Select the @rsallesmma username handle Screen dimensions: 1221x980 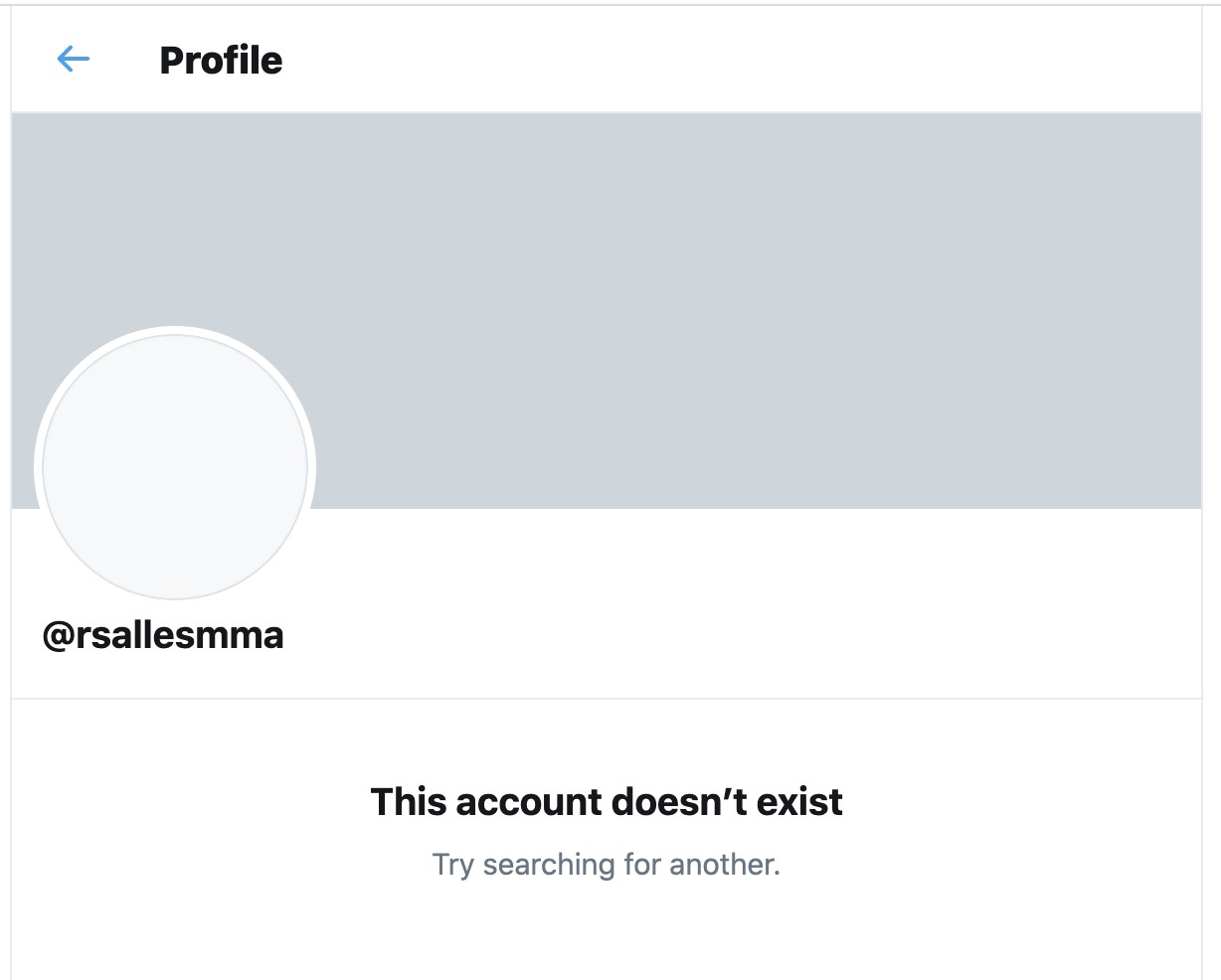[x=163, y=634]
